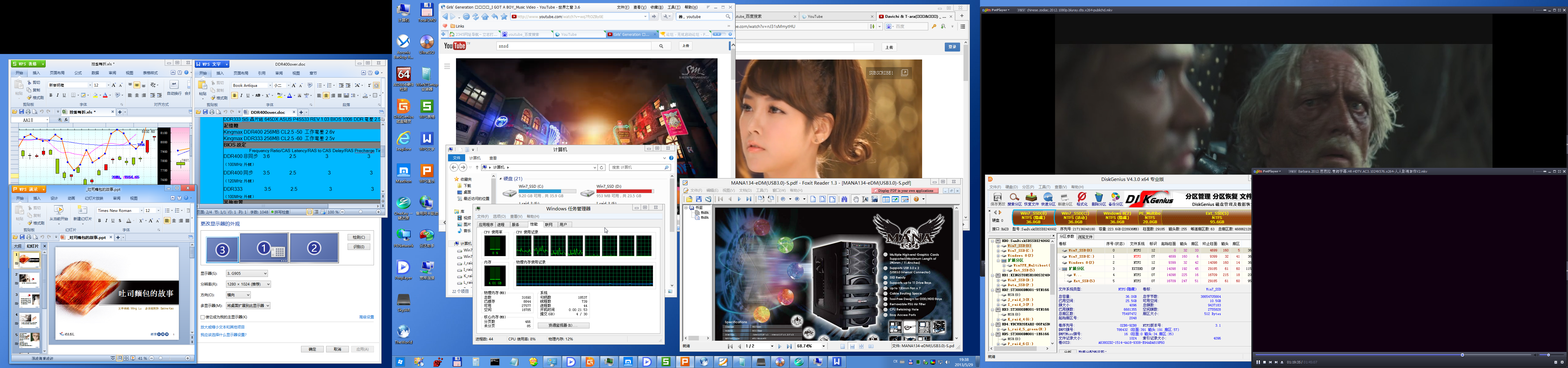The image size is (1568, 368).
Task: Check 'make this my main display' checkbox
Action: coord(203,317)
